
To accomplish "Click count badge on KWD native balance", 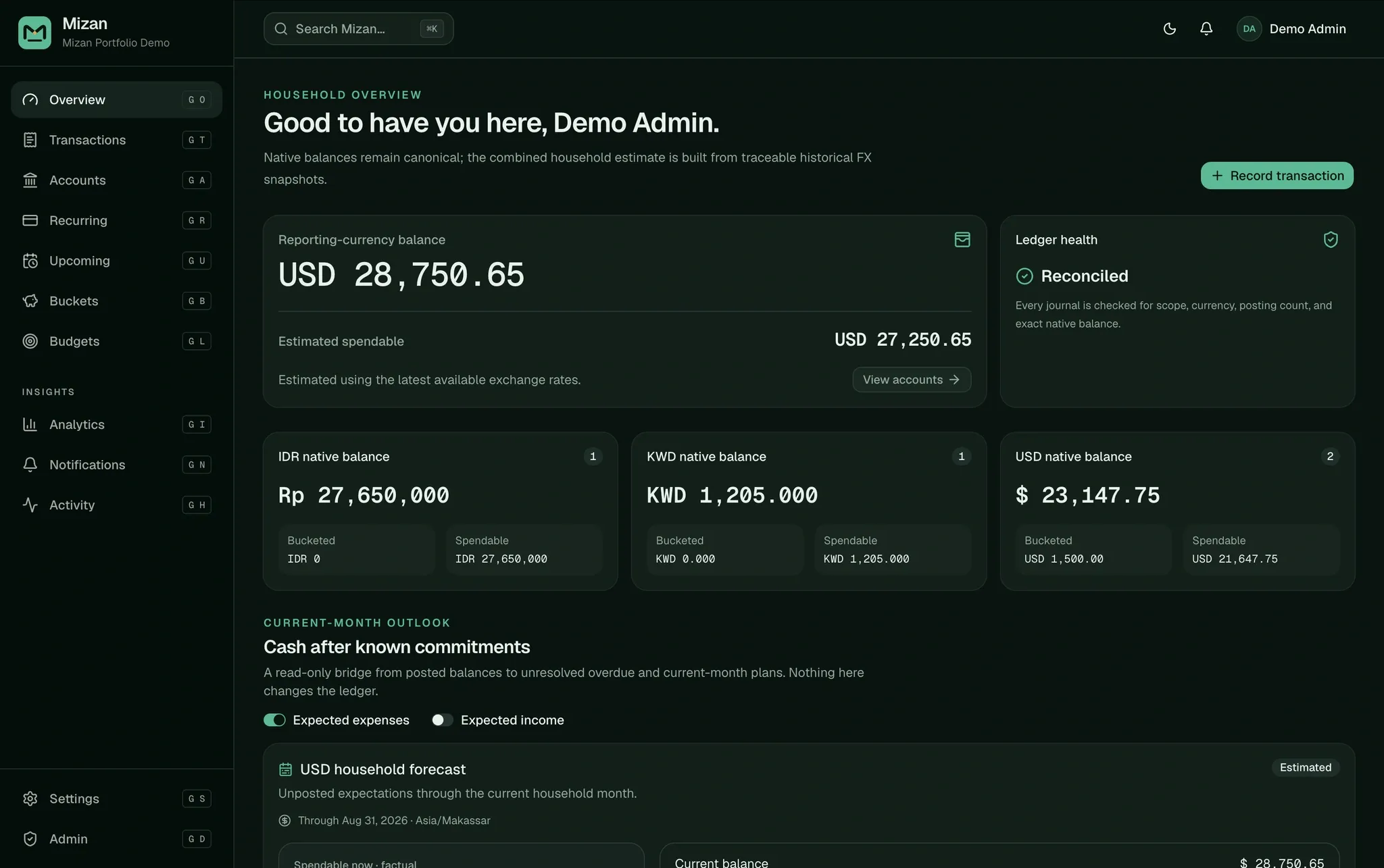I will tap(961, 457).
